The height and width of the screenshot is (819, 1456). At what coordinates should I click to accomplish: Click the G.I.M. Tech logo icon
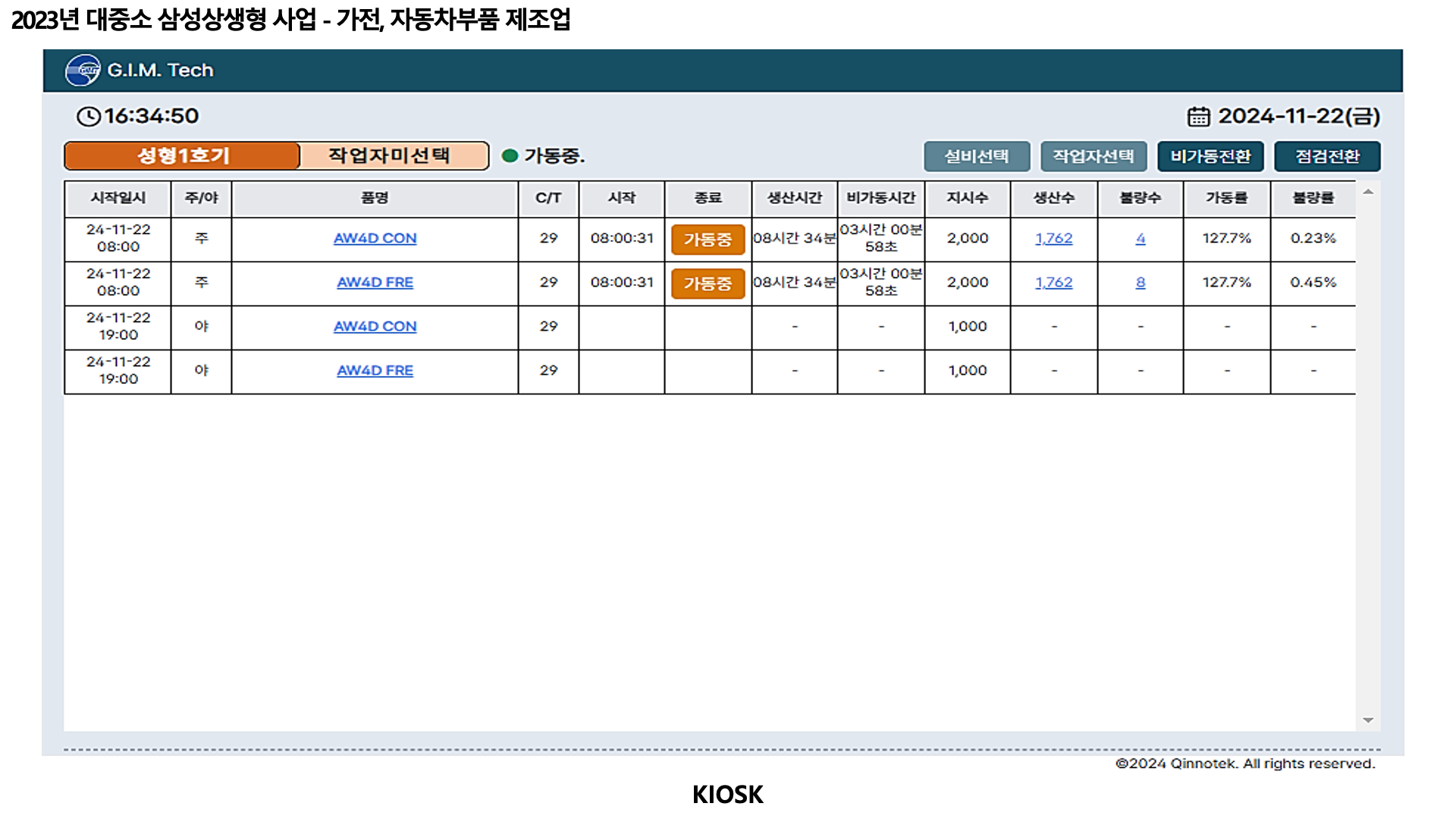[83, 71]
